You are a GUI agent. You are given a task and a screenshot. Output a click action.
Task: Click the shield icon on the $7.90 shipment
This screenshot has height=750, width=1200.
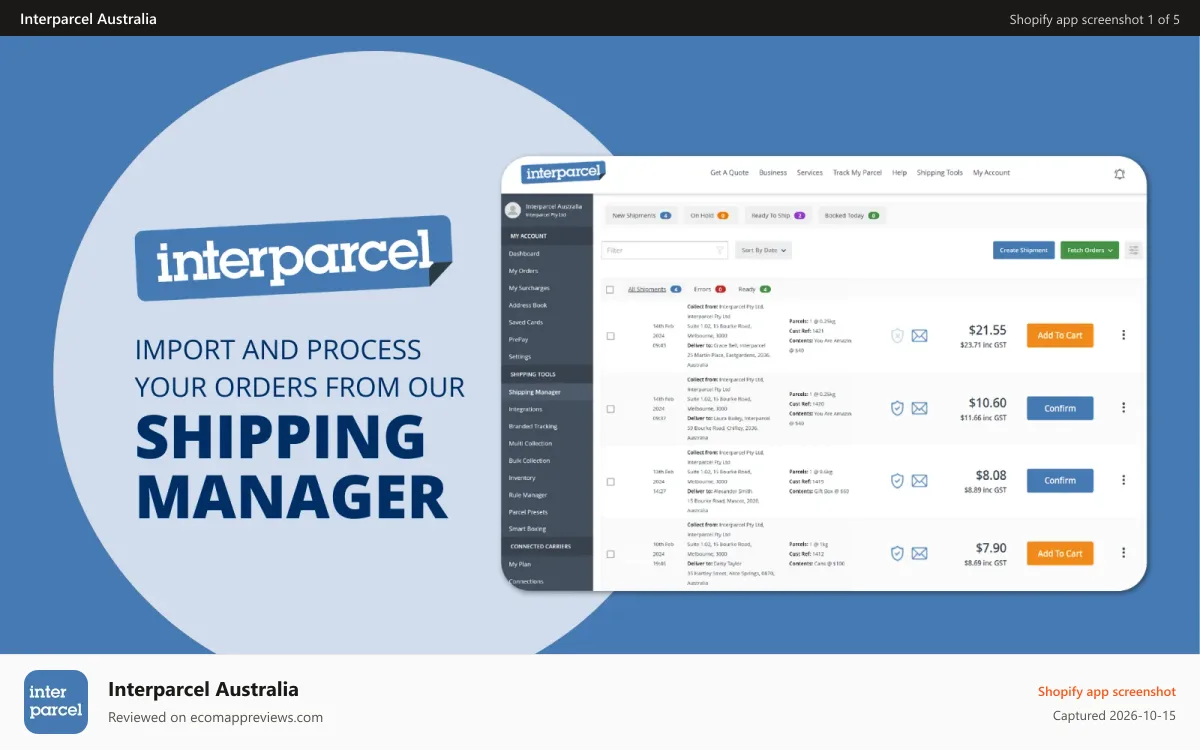(x=897, y=553)
